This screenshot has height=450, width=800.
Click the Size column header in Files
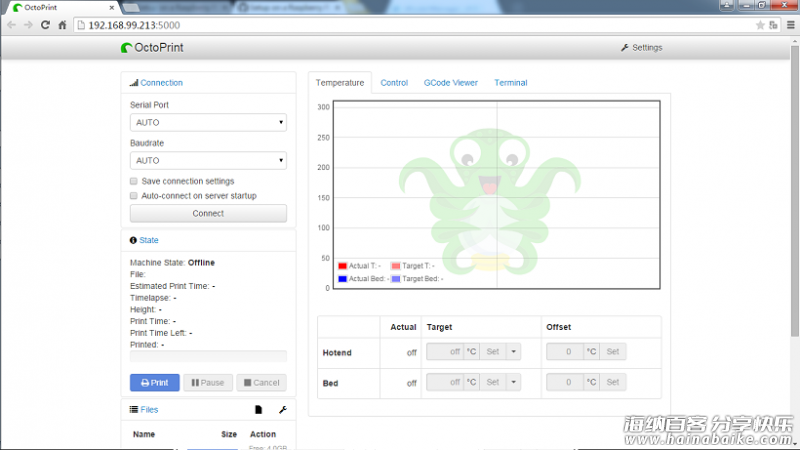coord(229,434)
